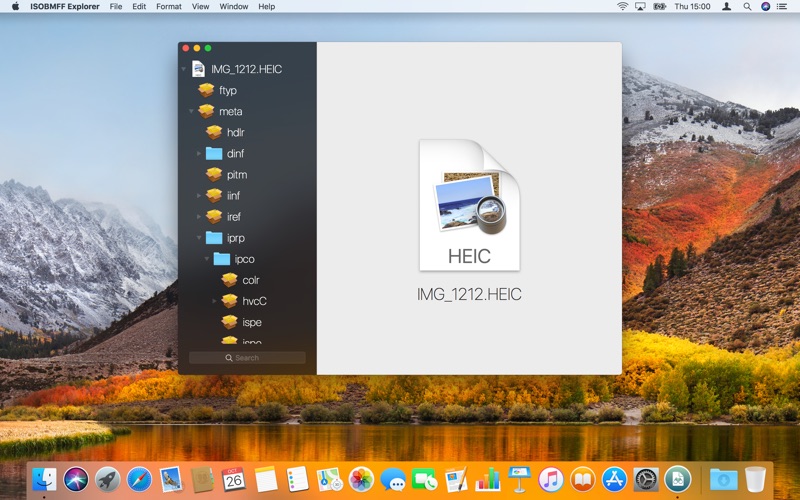Expand the iref box disclosure triangle
800x500 pixels.
(199, 217)
